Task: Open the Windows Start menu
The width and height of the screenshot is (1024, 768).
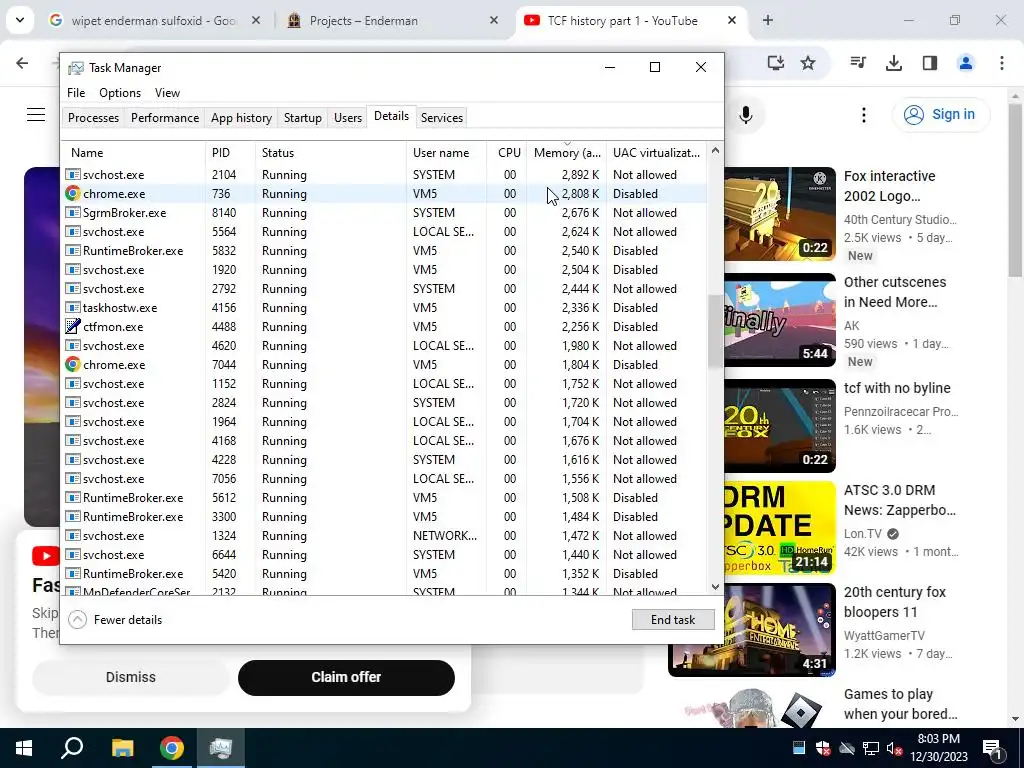Action: [24, 748]
